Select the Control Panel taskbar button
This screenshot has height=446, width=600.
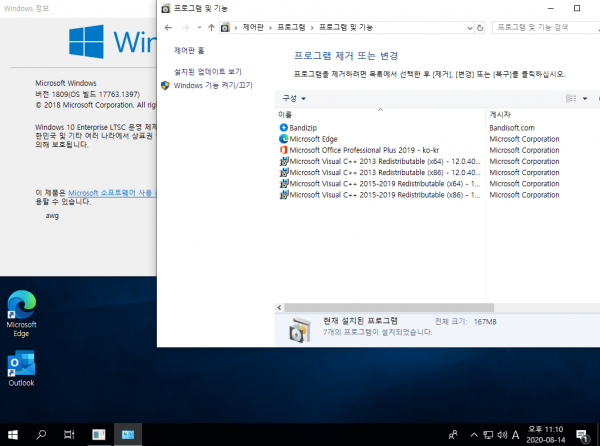(128, 435)
